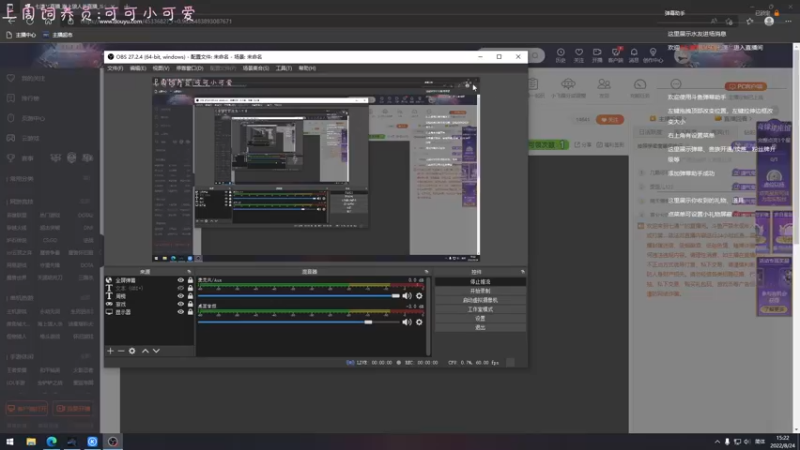The height and width of the screenshot is (450, 800).
Task: Pop out the 控件 controls dock
Action: (x=522, y=272)
